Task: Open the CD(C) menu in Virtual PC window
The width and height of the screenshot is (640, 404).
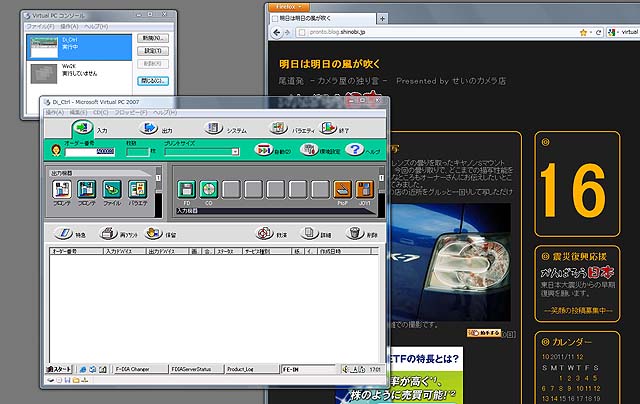Action: pos(101,113)
